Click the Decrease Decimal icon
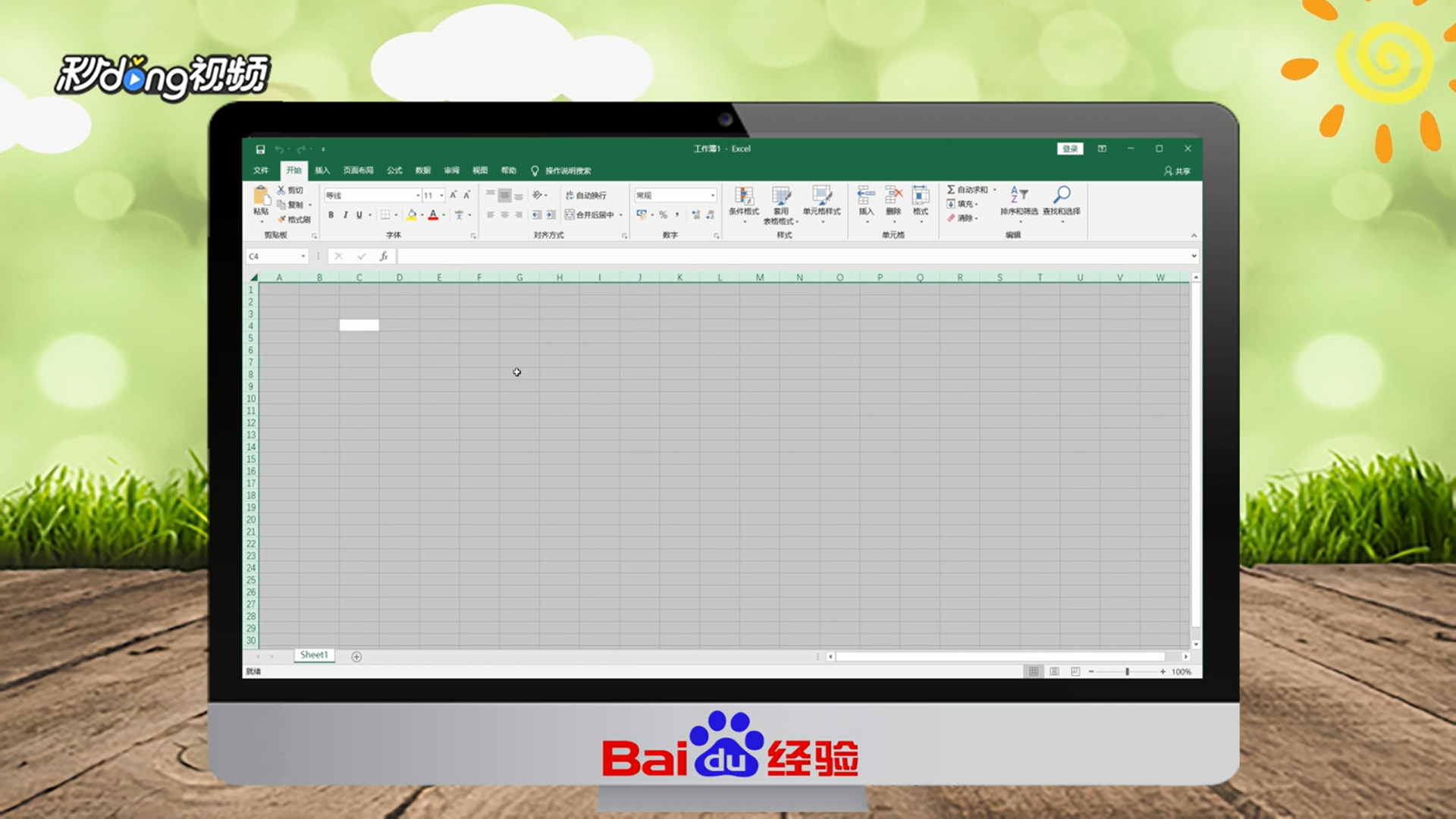1456x819 pixels. [x=711, y=215]
